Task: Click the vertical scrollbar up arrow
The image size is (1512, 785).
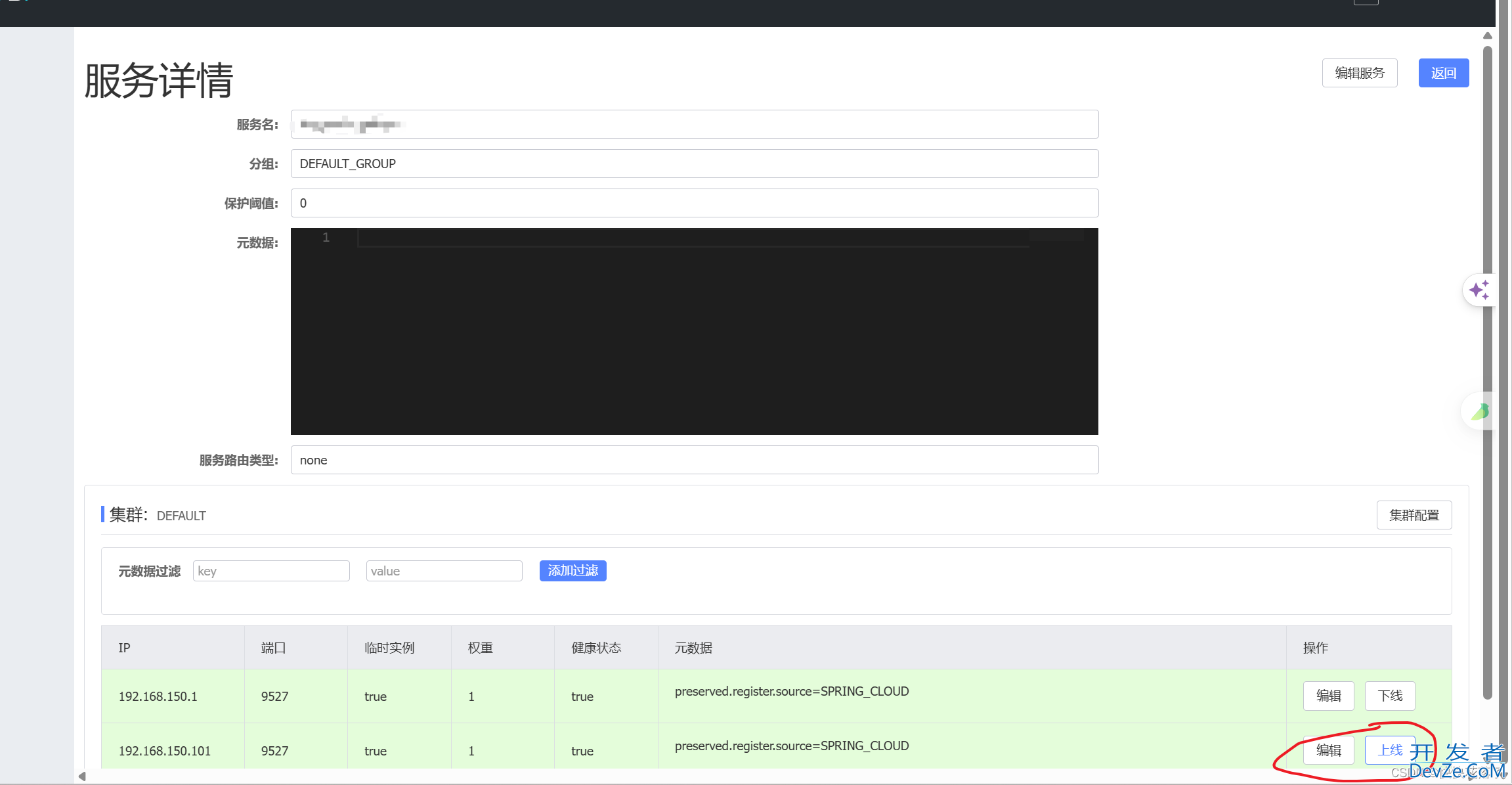Action: (1488, 35)
